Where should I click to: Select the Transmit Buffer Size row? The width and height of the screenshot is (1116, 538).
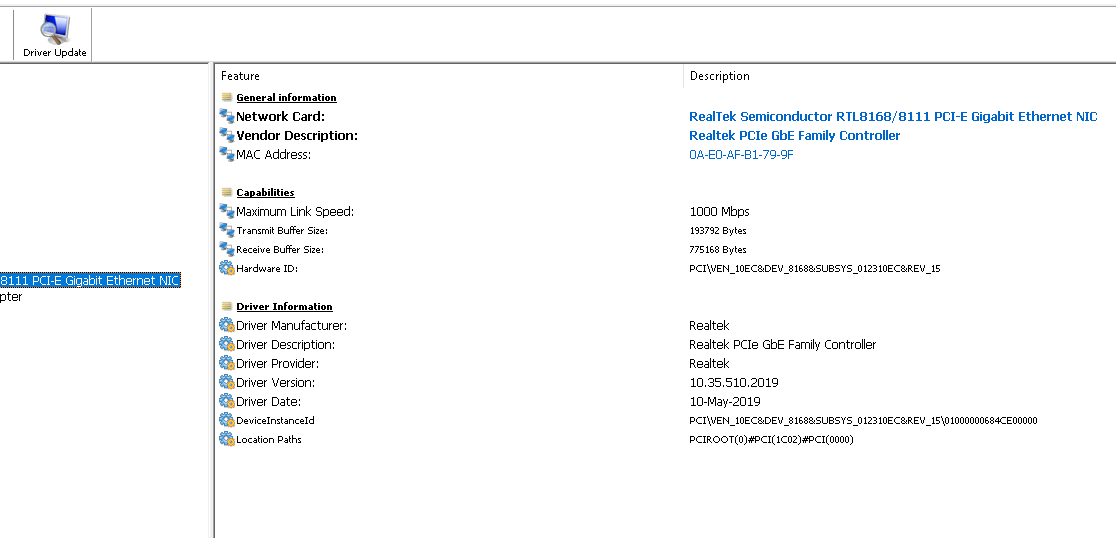click(281, 231)
